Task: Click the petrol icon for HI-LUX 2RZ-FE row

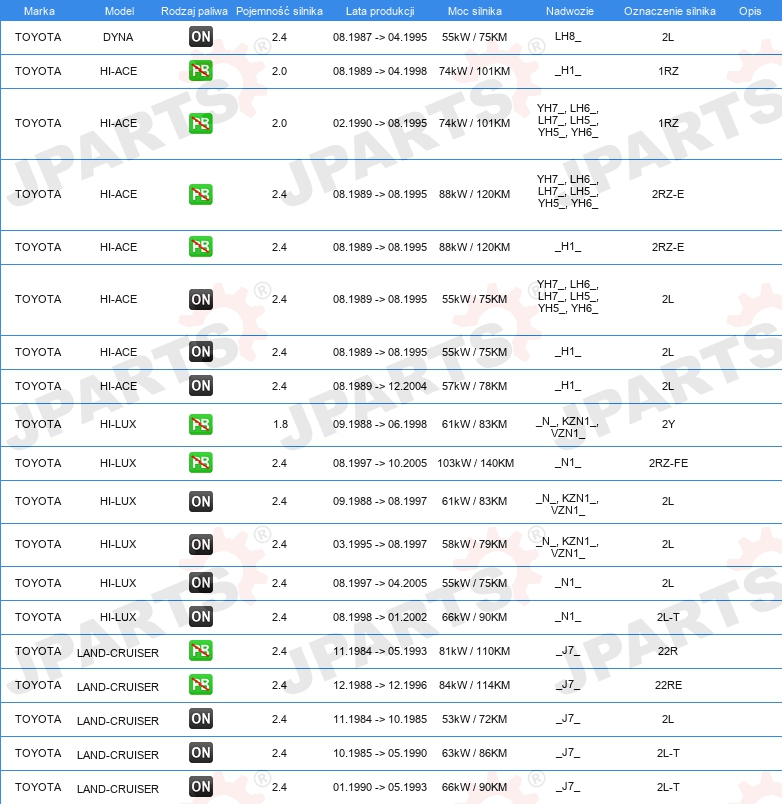Action: click(200, 463)
